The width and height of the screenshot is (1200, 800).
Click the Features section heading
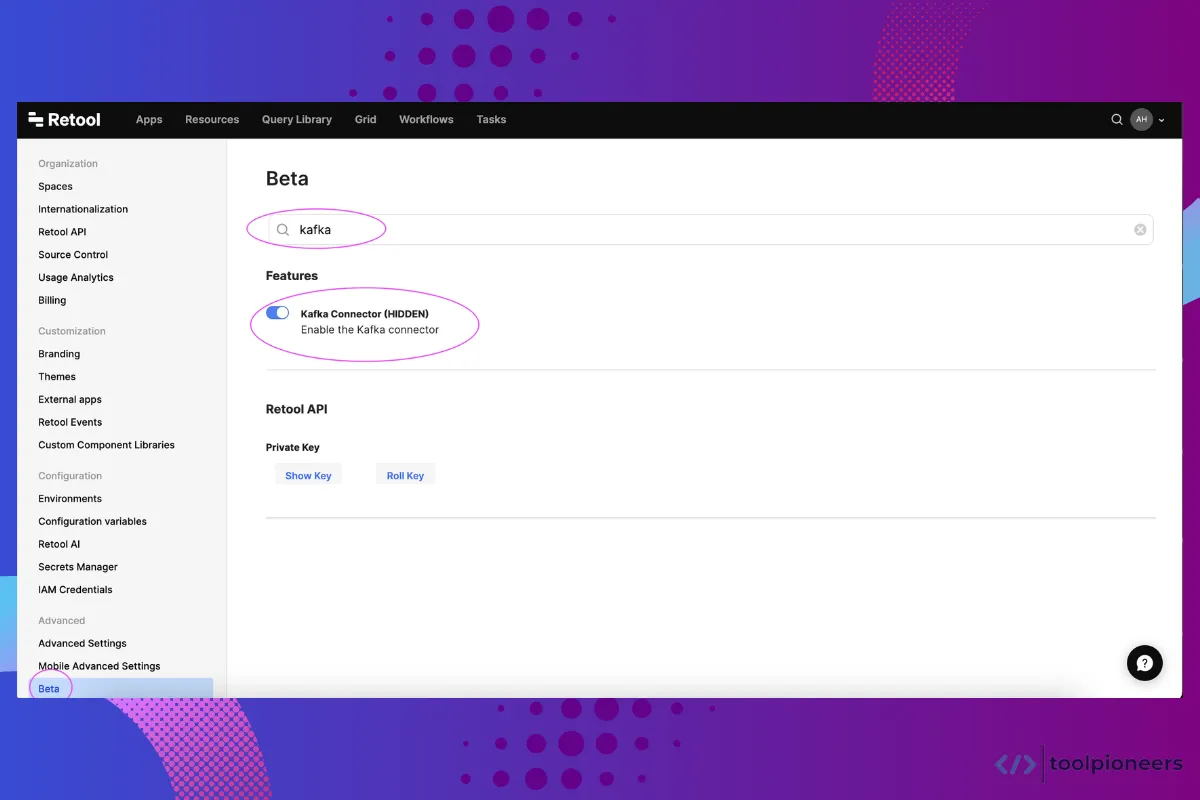point(292,275)
